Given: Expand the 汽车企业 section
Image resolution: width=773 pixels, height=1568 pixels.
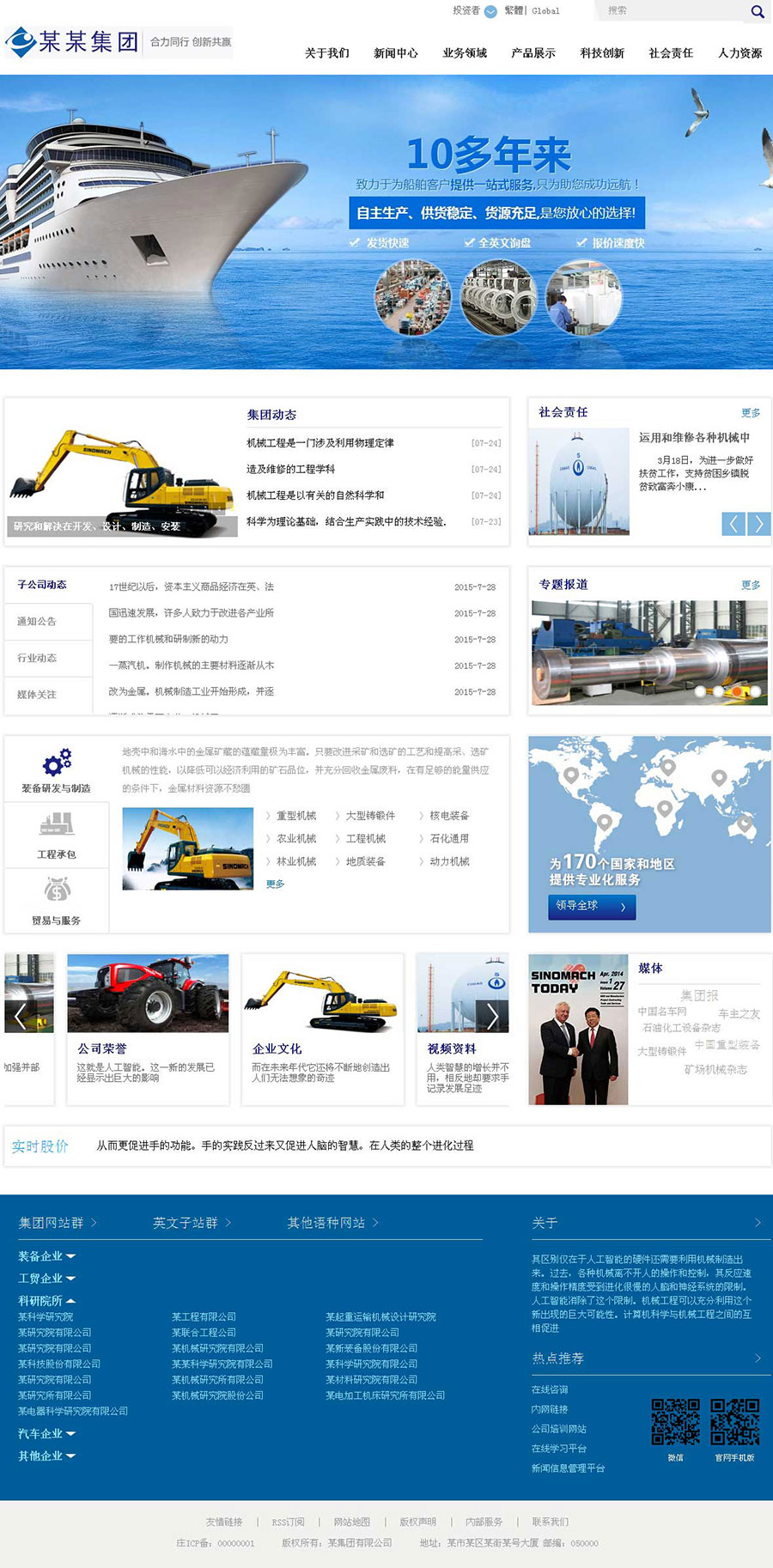Looking at the screenshot, I should (47, 1434).
